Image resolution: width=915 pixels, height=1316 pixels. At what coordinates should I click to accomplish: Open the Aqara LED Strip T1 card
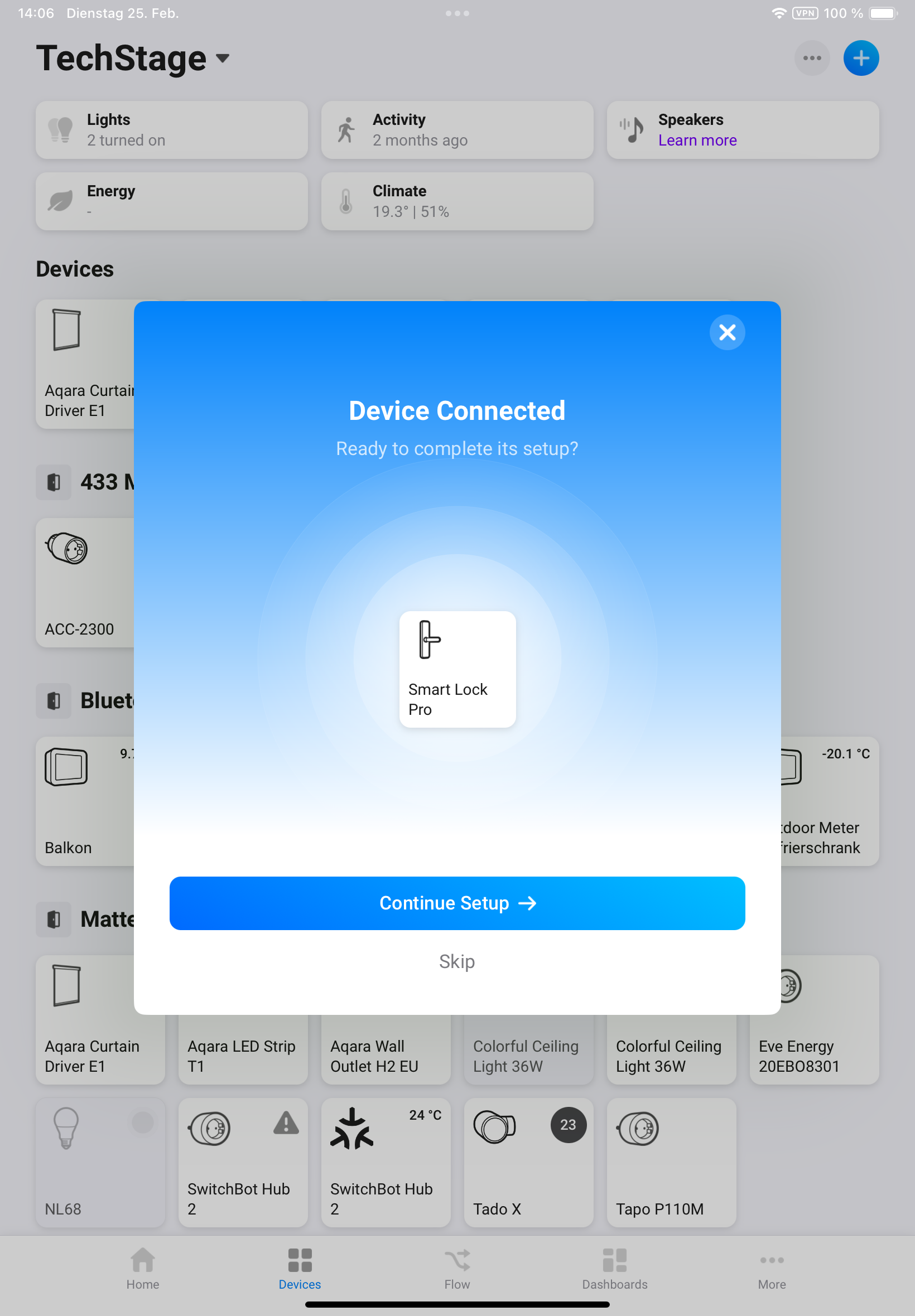[x=243, y=1049]
